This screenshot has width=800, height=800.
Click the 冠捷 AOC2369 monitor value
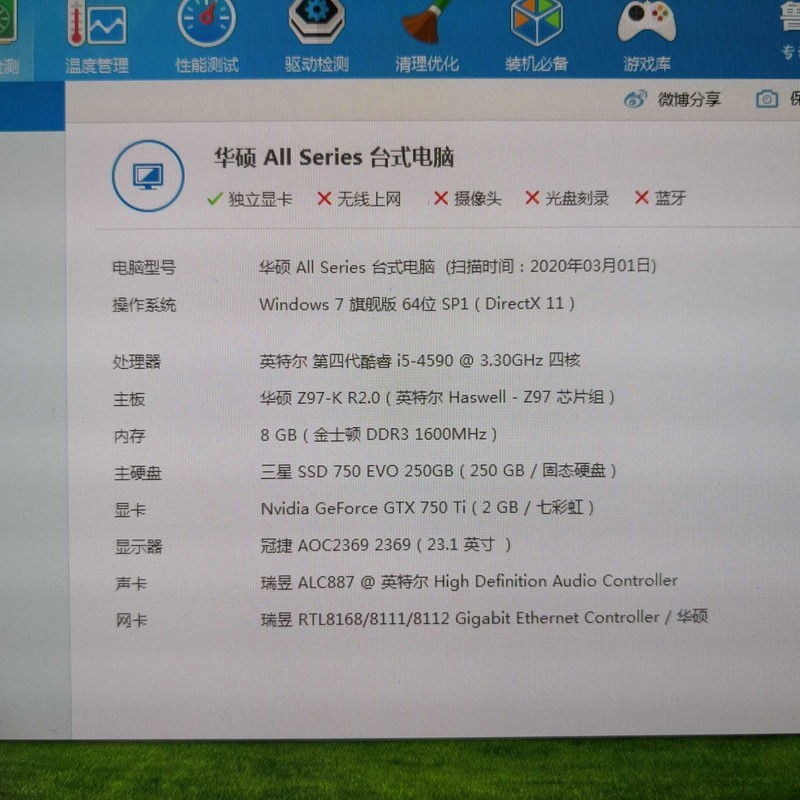(386, 545)
